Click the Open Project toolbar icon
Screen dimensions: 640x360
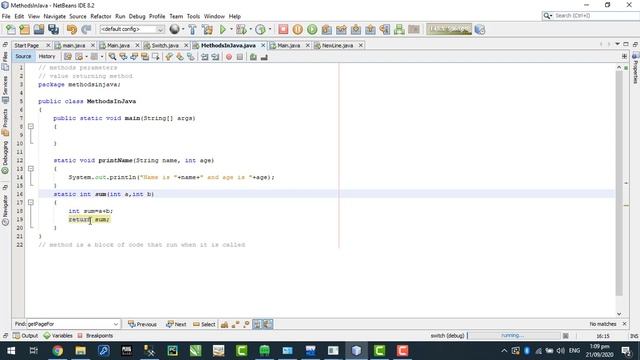39,29
